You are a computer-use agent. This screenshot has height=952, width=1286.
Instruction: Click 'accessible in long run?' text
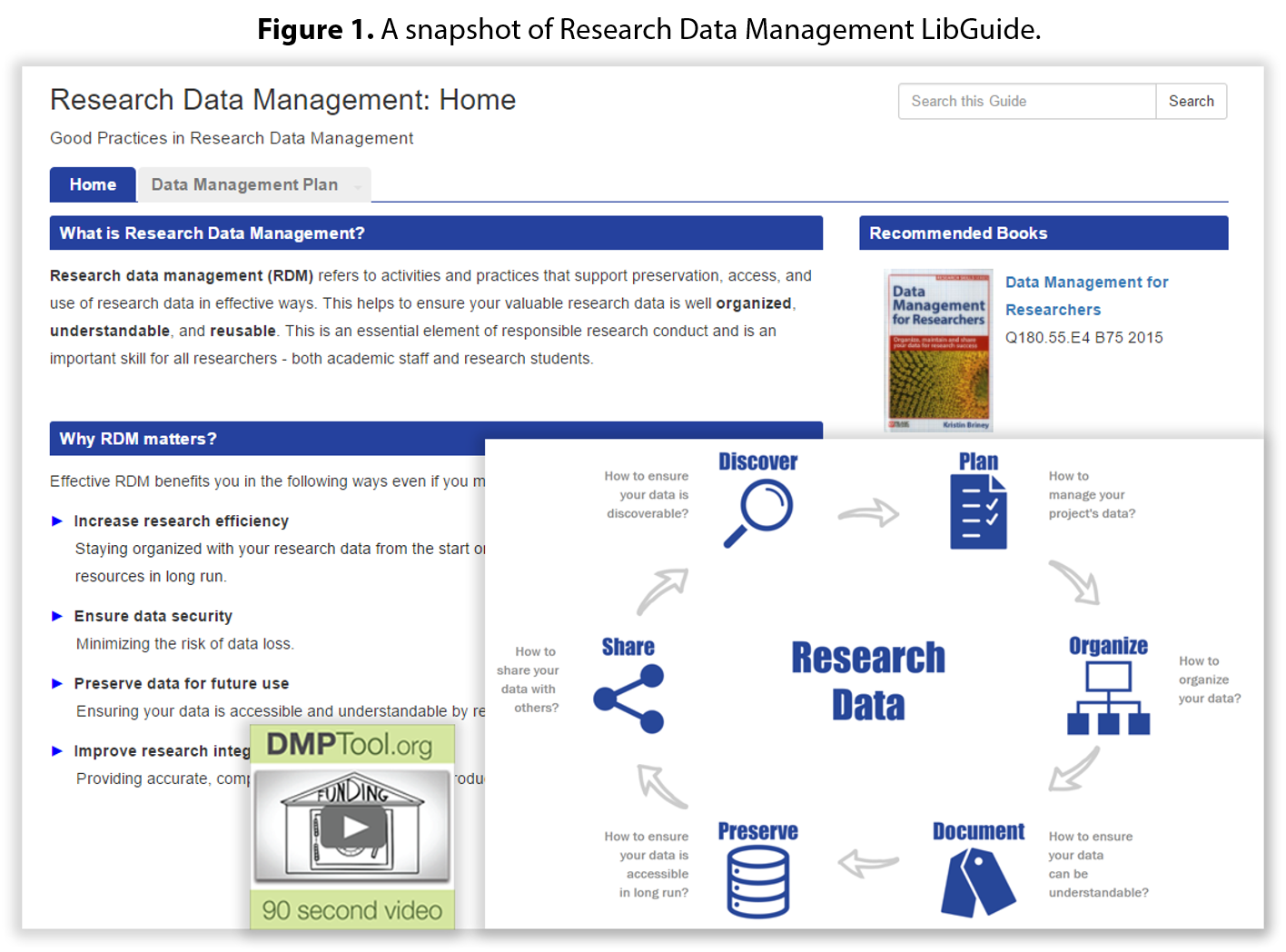tap(654, 884)
